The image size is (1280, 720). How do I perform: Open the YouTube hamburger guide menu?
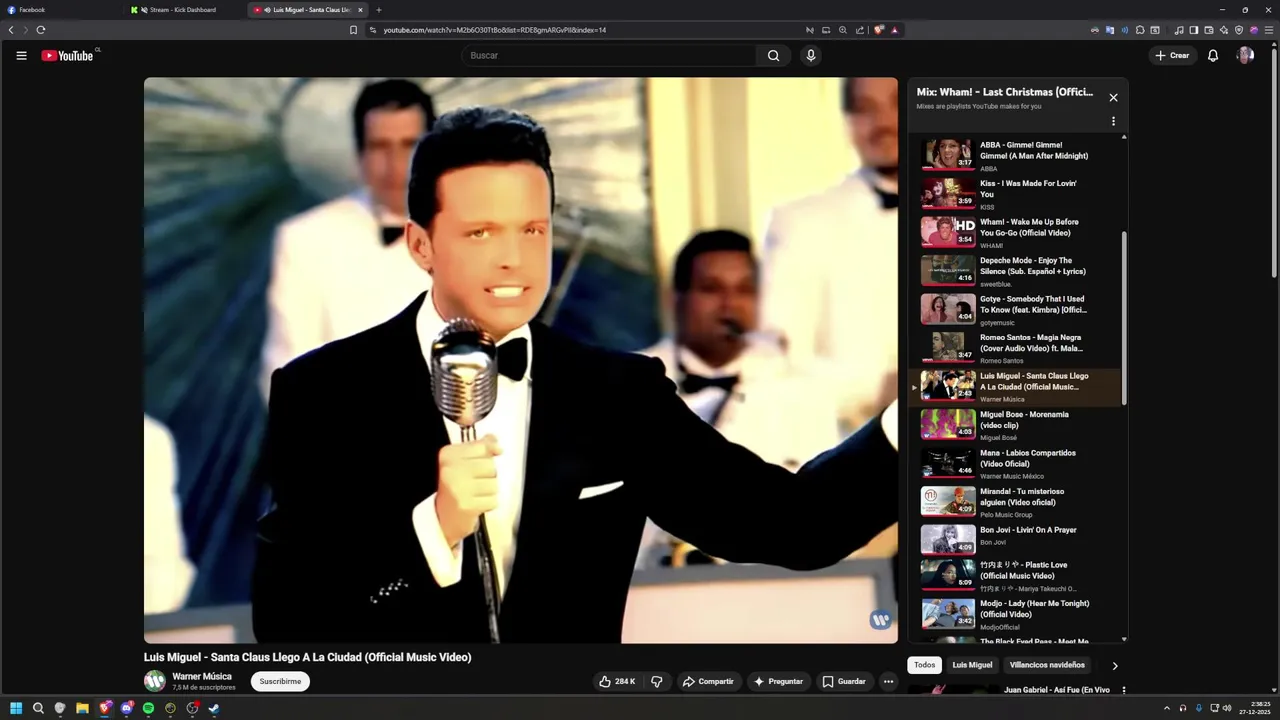(21, 56)
